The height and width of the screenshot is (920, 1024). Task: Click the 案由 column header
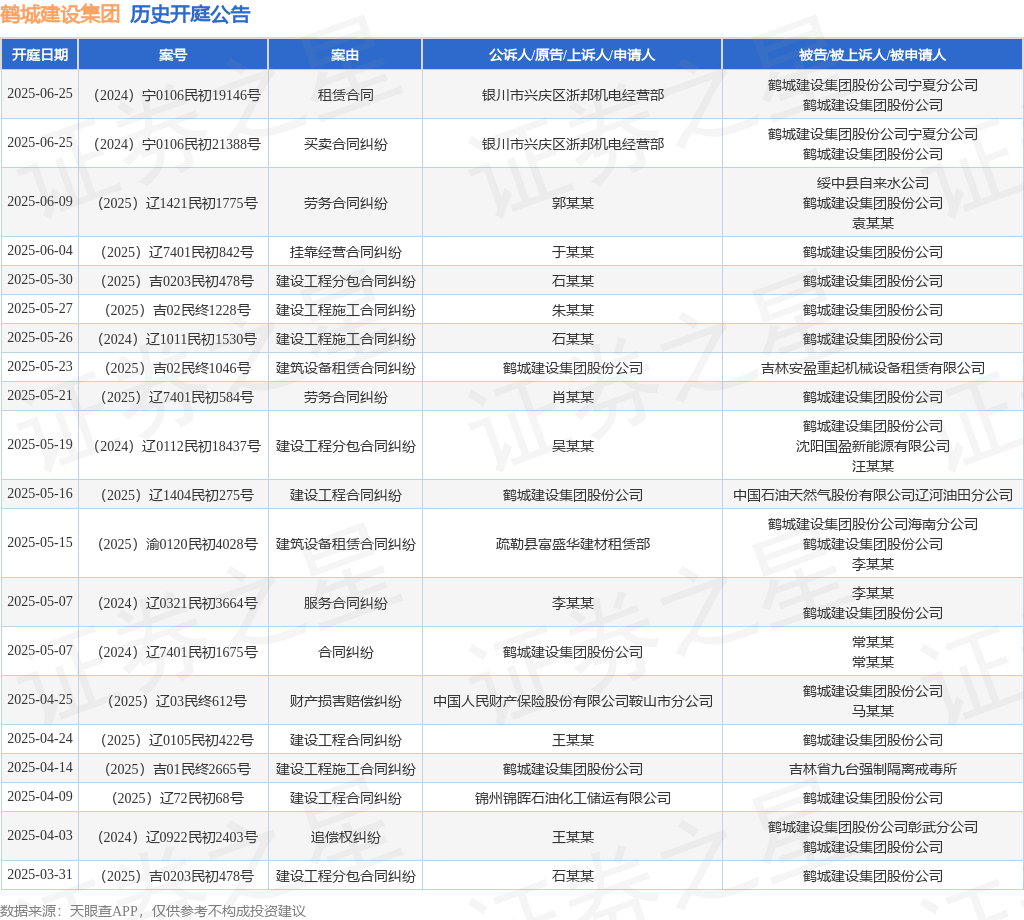[345, 55]
